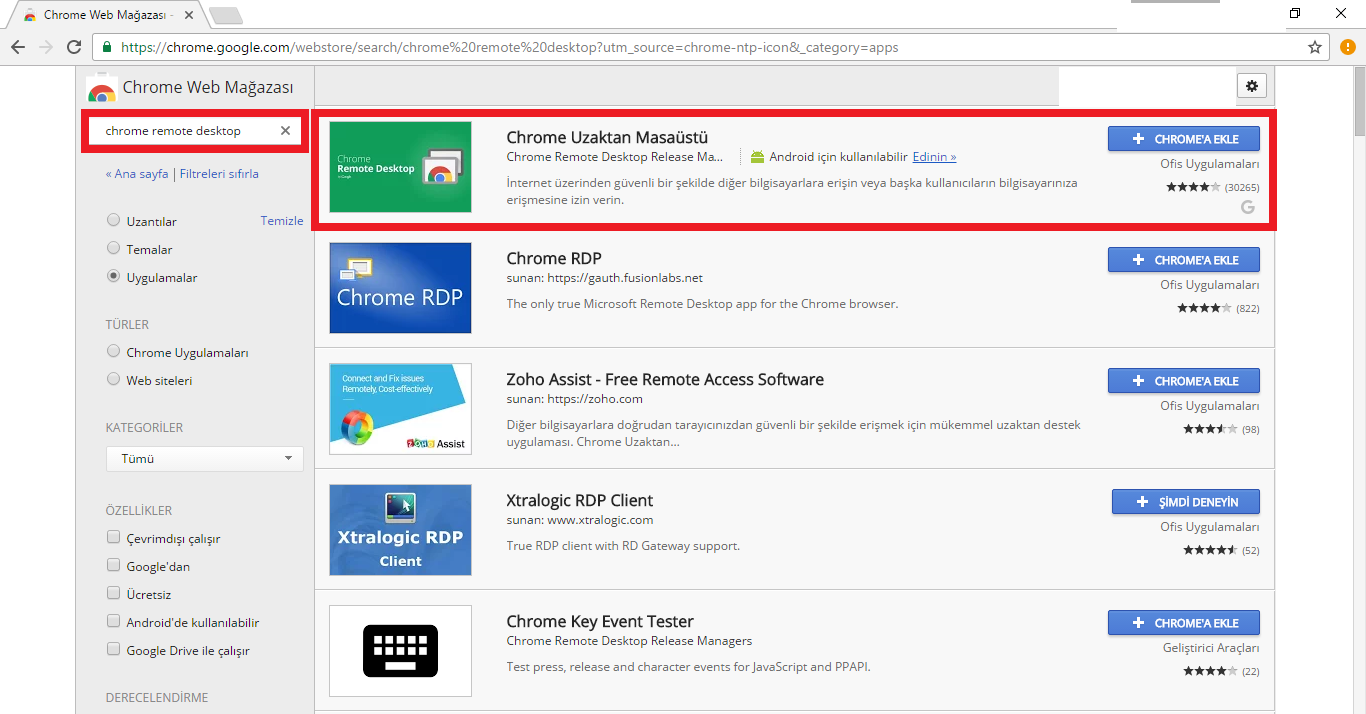The image size is (1366, 714).
Task: Open the Zoho Assist - Free Remote Access Software title
Action: [665, 379]
